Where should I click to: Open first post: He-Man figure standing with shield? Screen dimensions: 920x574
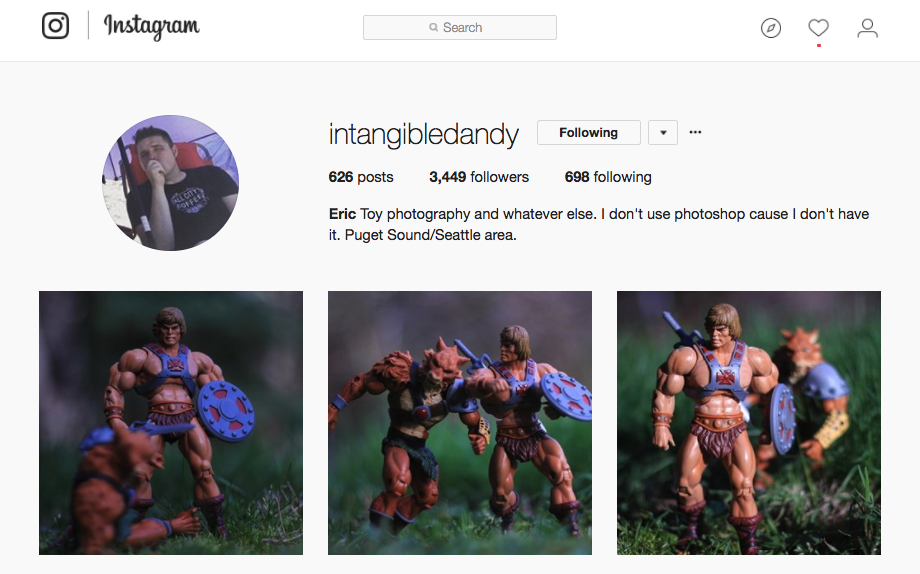[171, 423]
